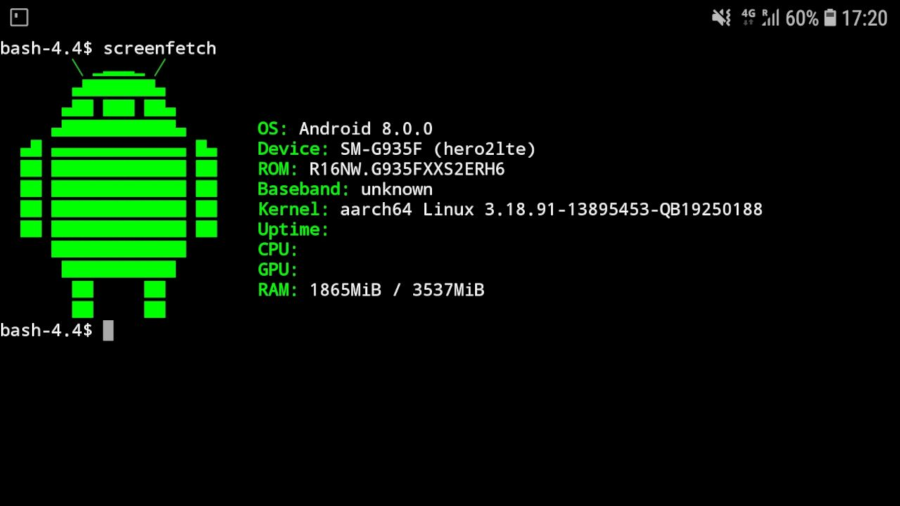
Task: Click the 'Kernel:' label
Action: [x=293, y=209]
